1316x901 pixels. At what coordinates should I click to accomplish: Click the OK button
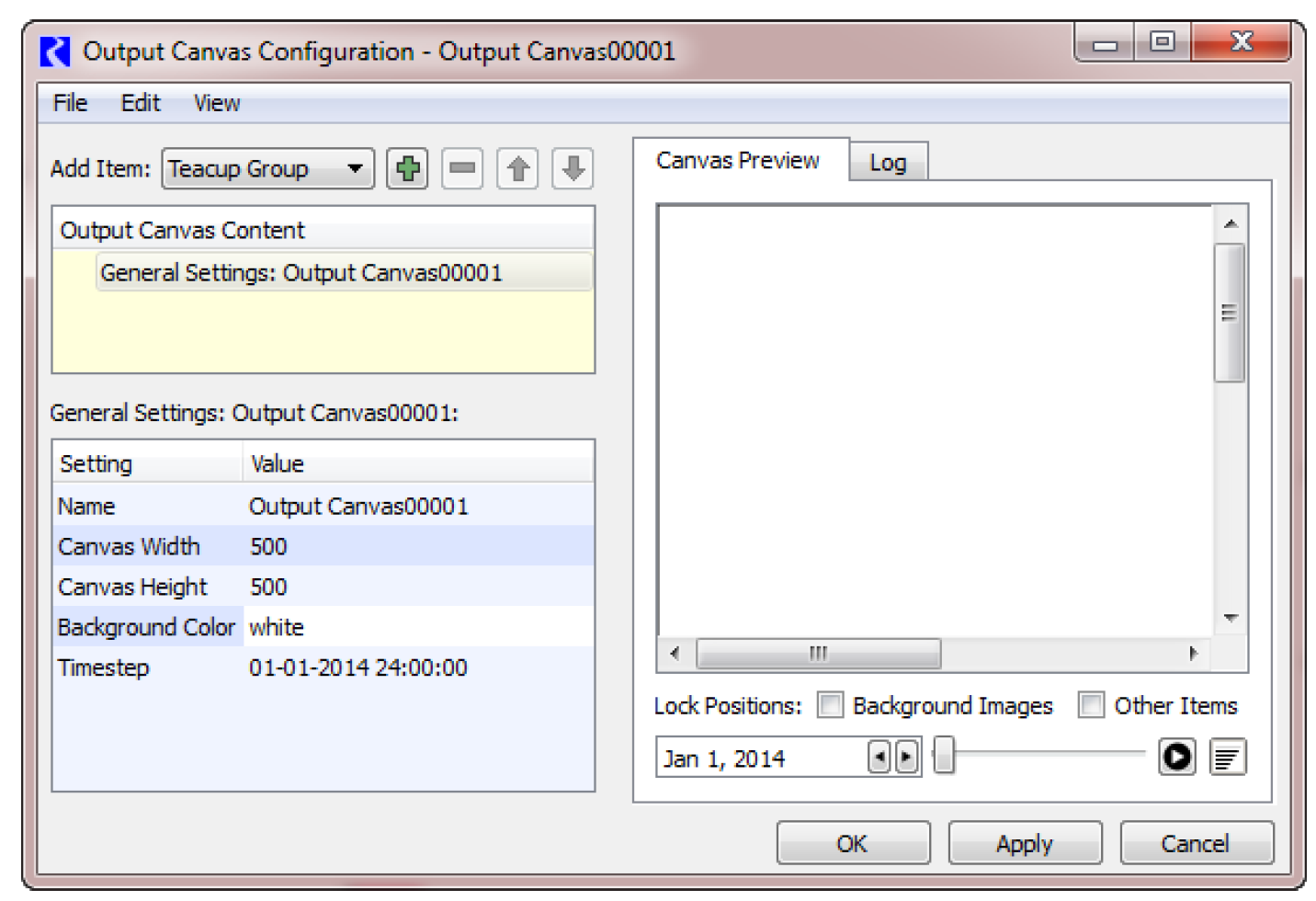click(852, 843)
